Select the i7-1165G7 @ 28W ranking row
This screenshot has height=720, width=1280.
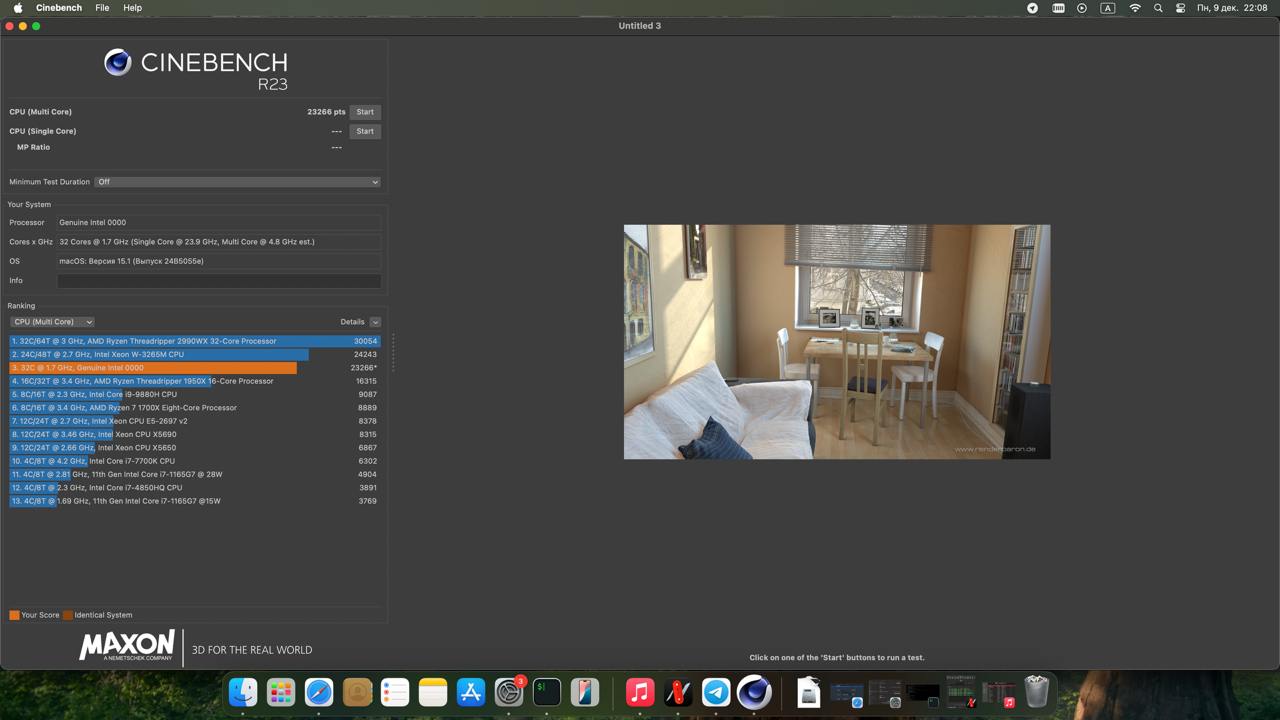click(195, 474)
